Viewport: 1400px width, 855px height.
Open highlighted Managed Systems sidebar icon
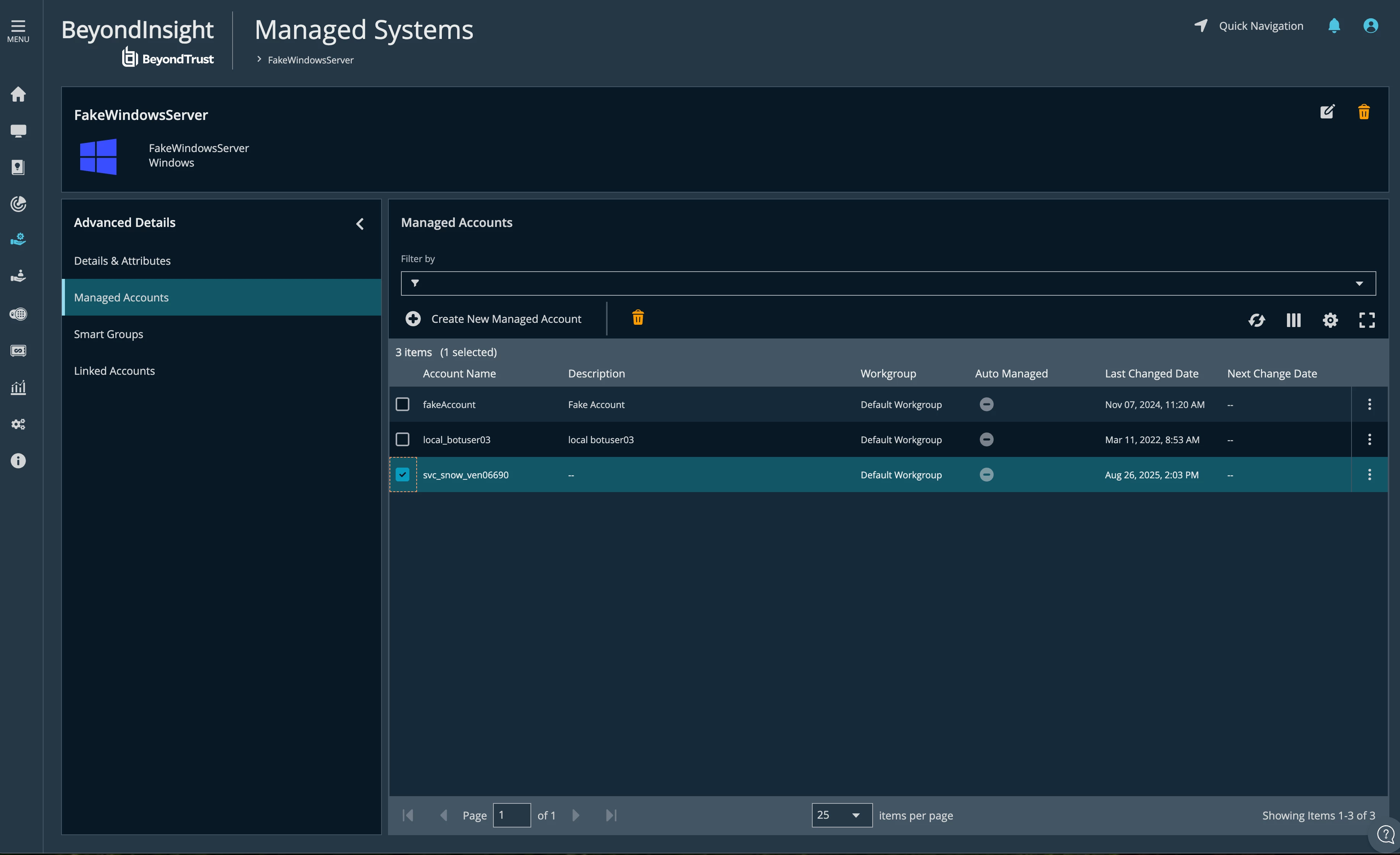pos(18,239)
